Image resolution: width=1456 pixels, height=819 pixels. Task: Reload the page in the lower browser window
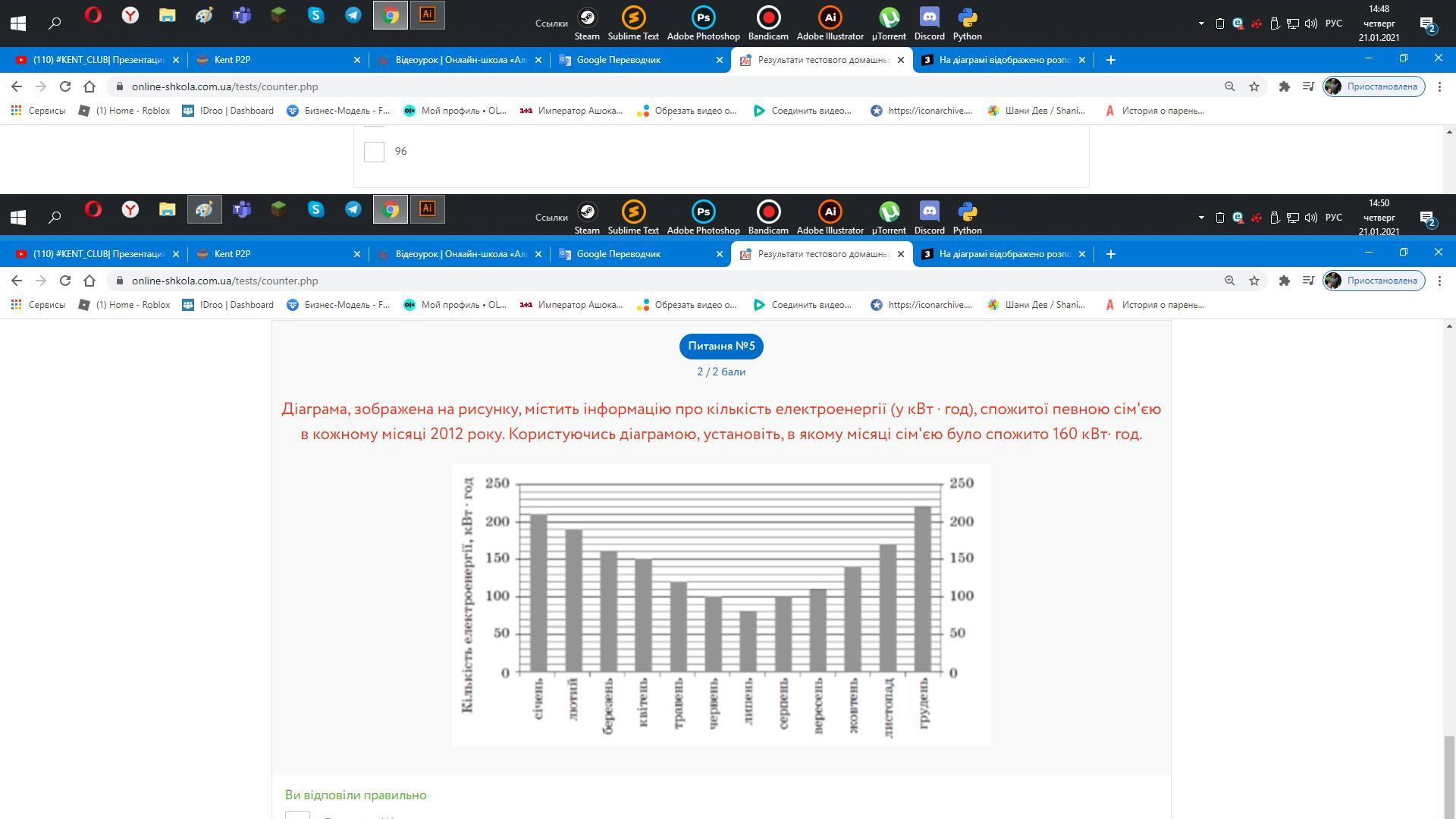point(65,281)
